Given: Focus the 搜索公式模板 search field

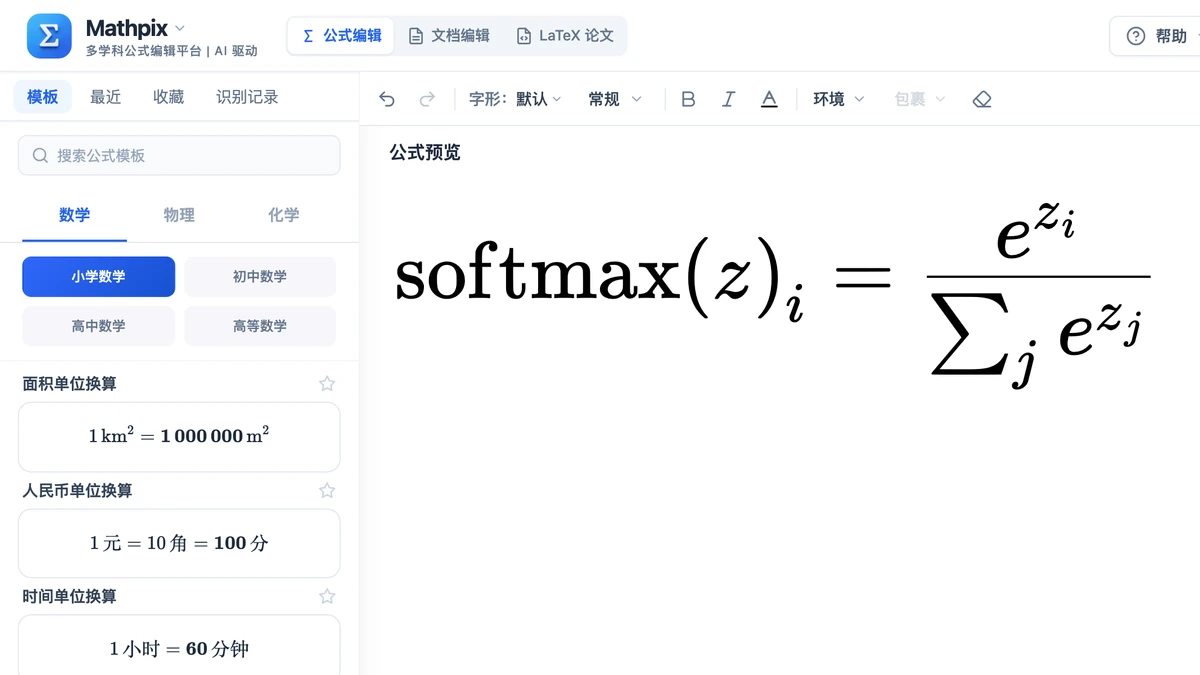Looking at the screenshot, I should pyautogui.click(x=179, y=155).
